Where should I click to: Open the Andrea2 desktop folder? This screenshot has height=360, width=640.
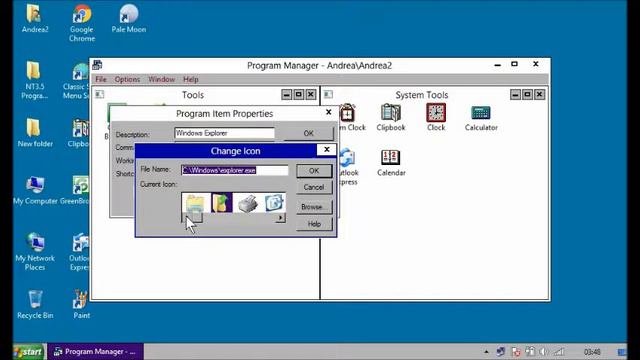[x=35, y=19]
